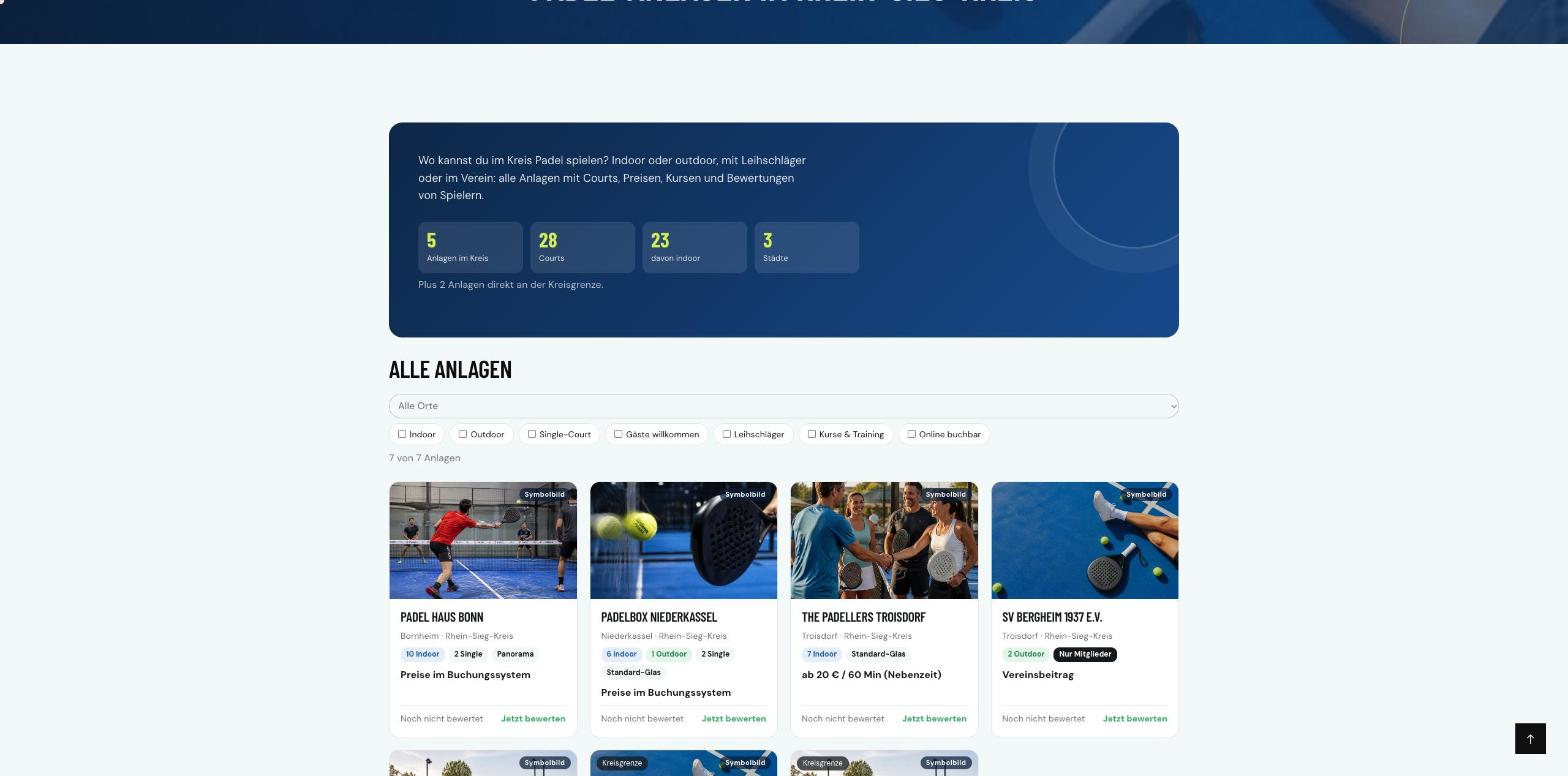
Task: Enable the Outdoor filter checkbox
Action: [x=462, y=434]
